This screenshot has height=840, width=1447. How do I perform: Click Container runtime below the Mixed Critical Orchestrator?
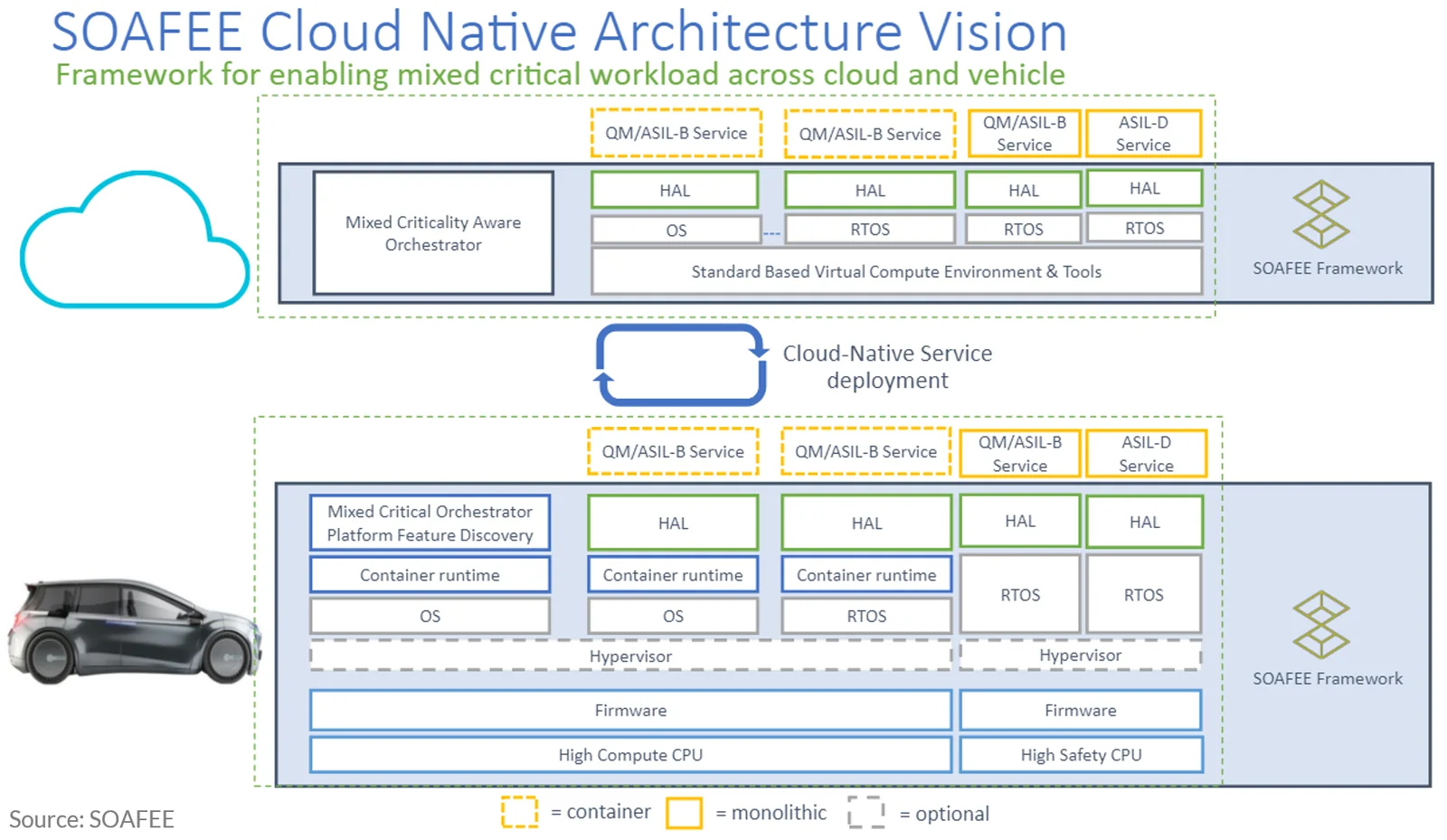click(430, 575)
